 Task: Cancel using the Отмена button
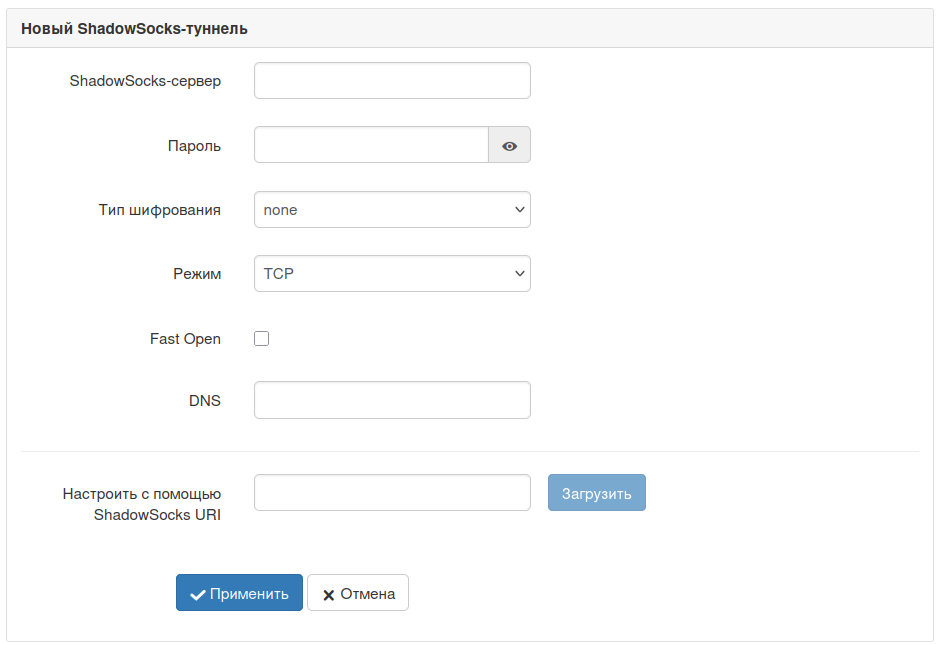point(358,593)
